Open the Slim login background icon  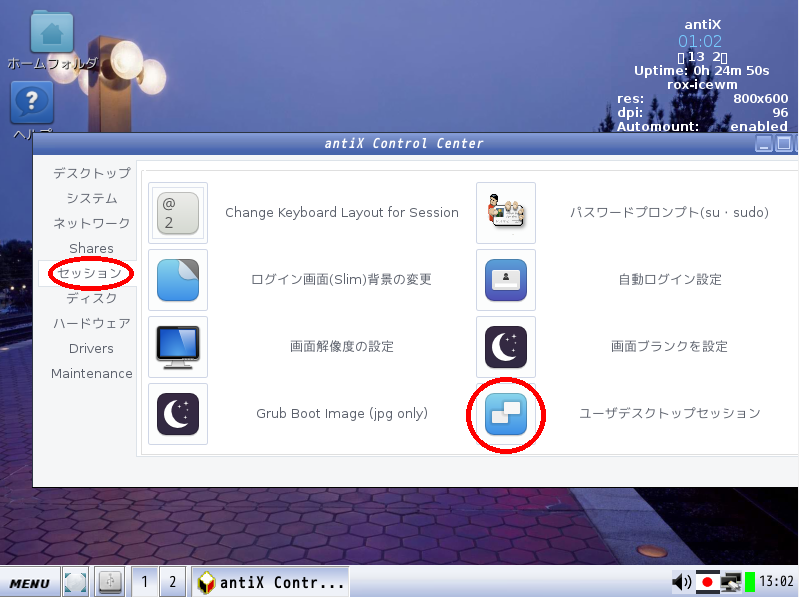178,280
